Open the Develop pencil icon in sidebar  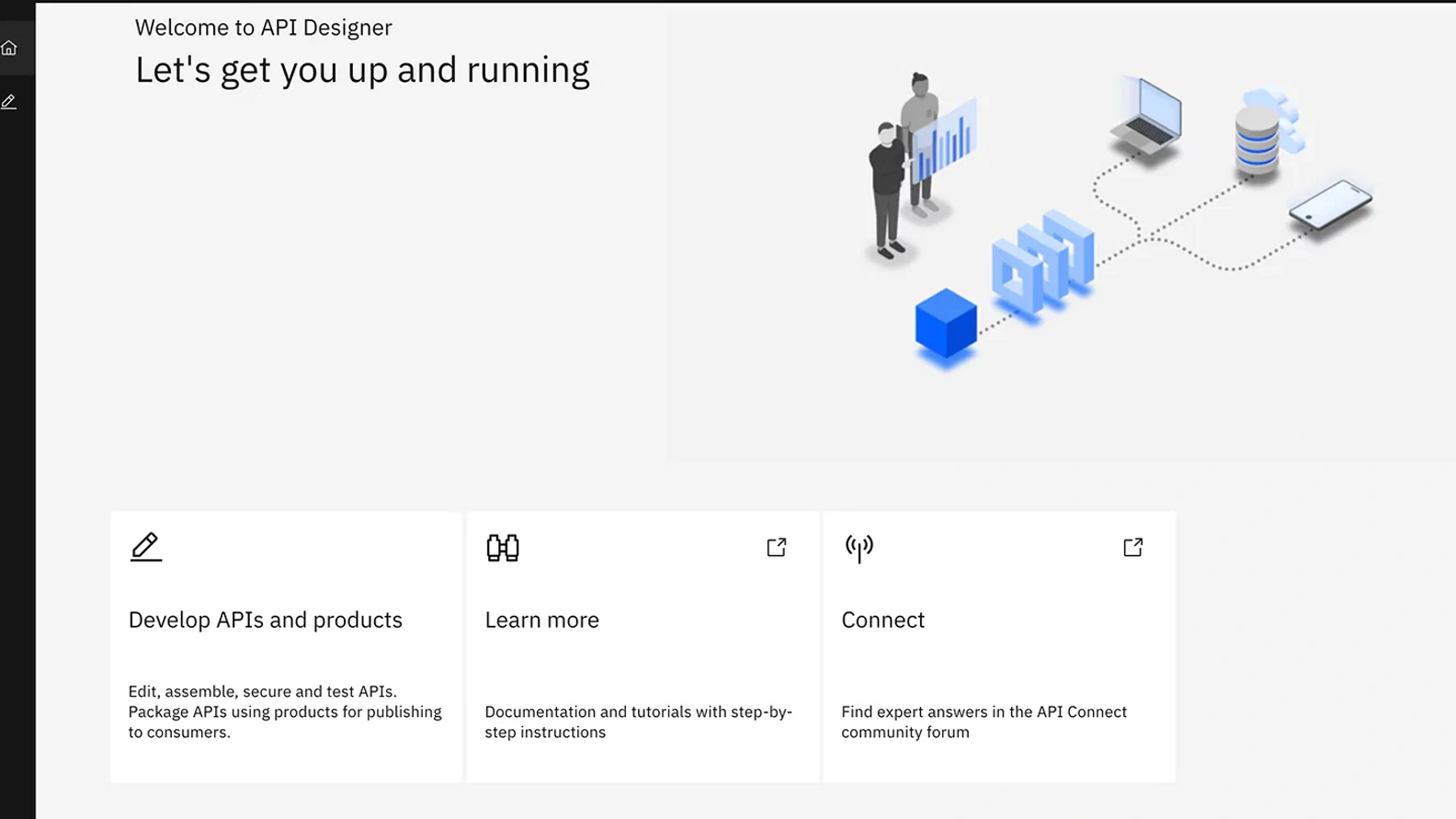point(9,102)
